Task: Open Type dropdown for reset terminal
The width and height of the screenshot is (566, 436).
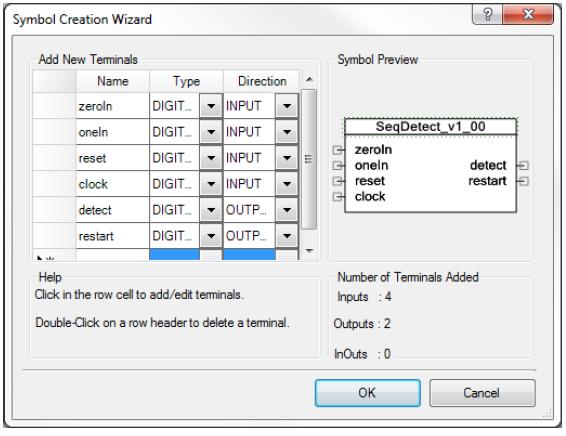Action: pyautogui.click(x=211, y=158)
